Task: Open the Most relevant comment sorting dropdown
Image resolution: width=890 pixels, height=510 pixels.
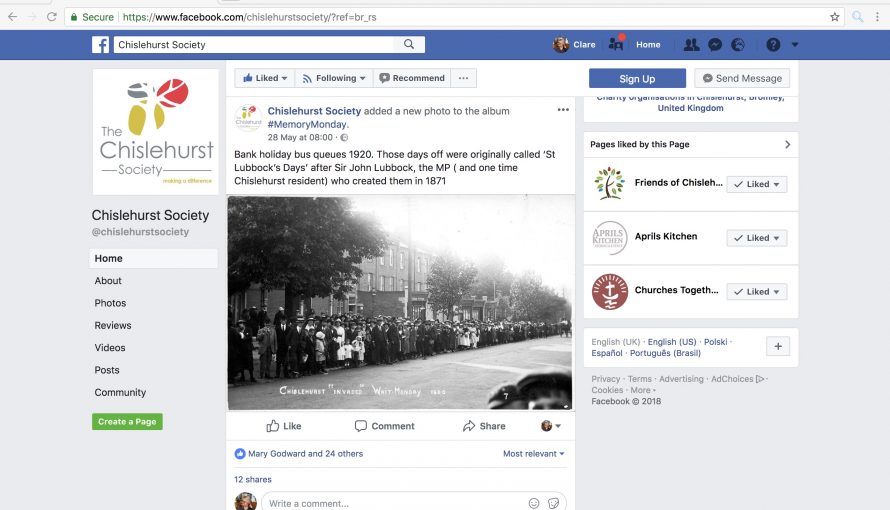Action: [x=534, y=454]
